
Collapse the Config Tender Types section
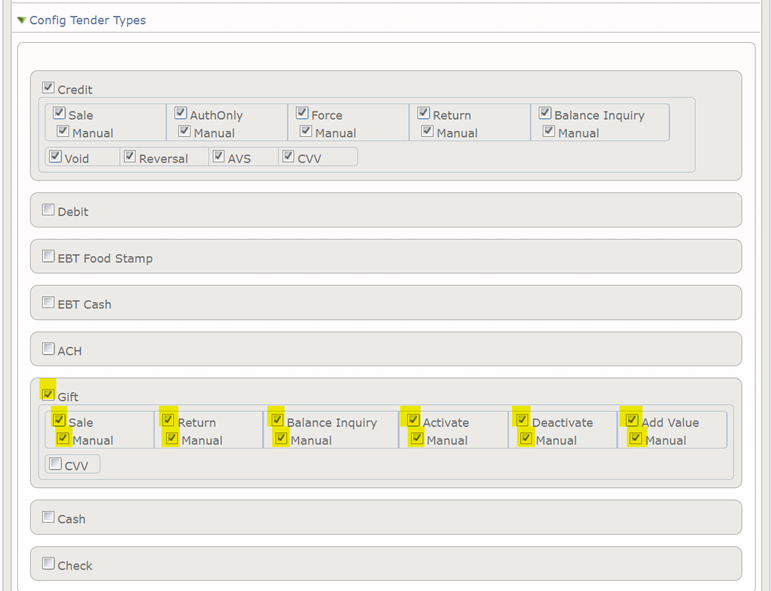click(22, 20)
